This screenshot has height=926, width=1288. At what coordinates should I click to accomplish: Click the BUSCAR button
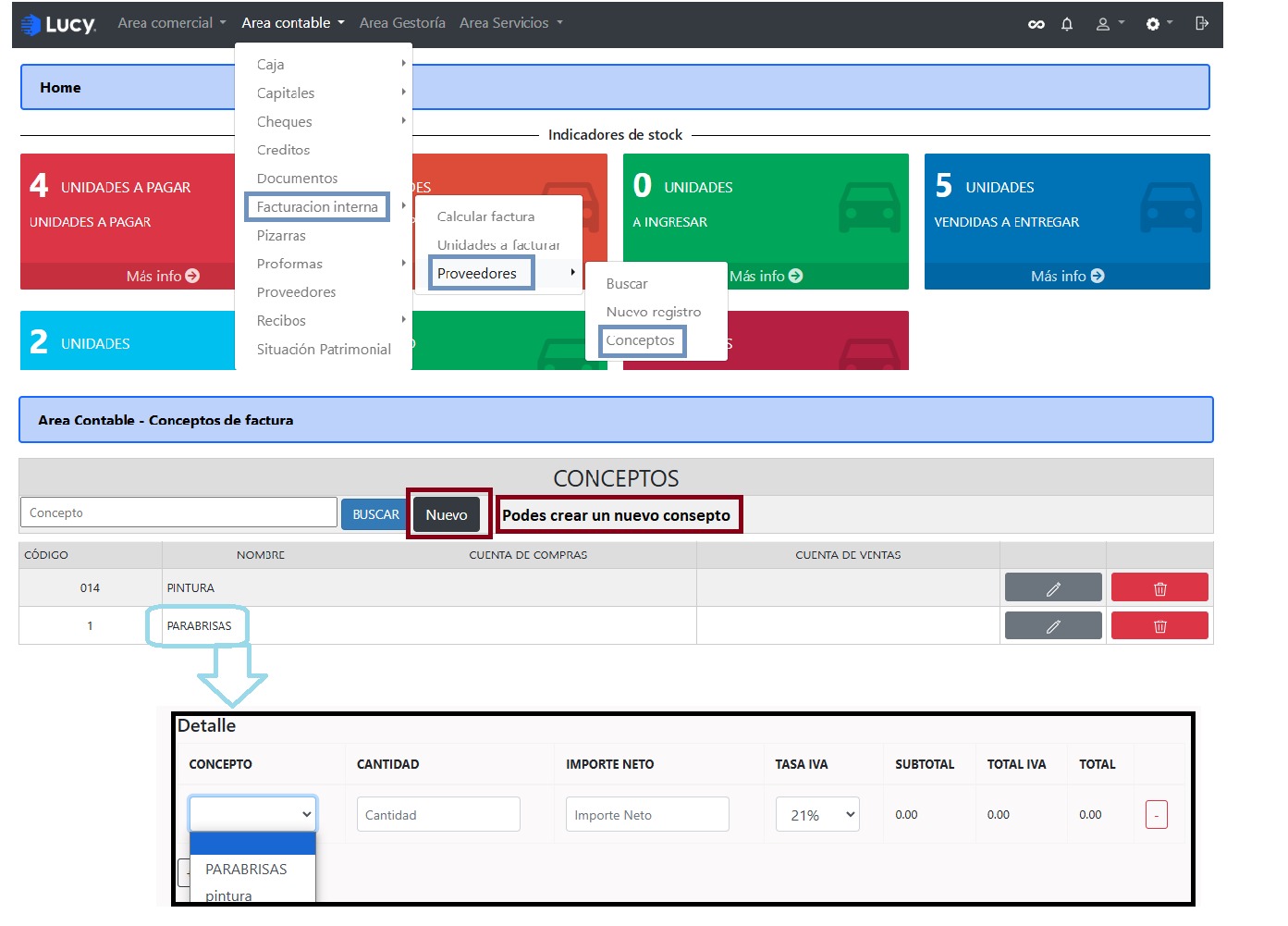click(x=375, y=514)
